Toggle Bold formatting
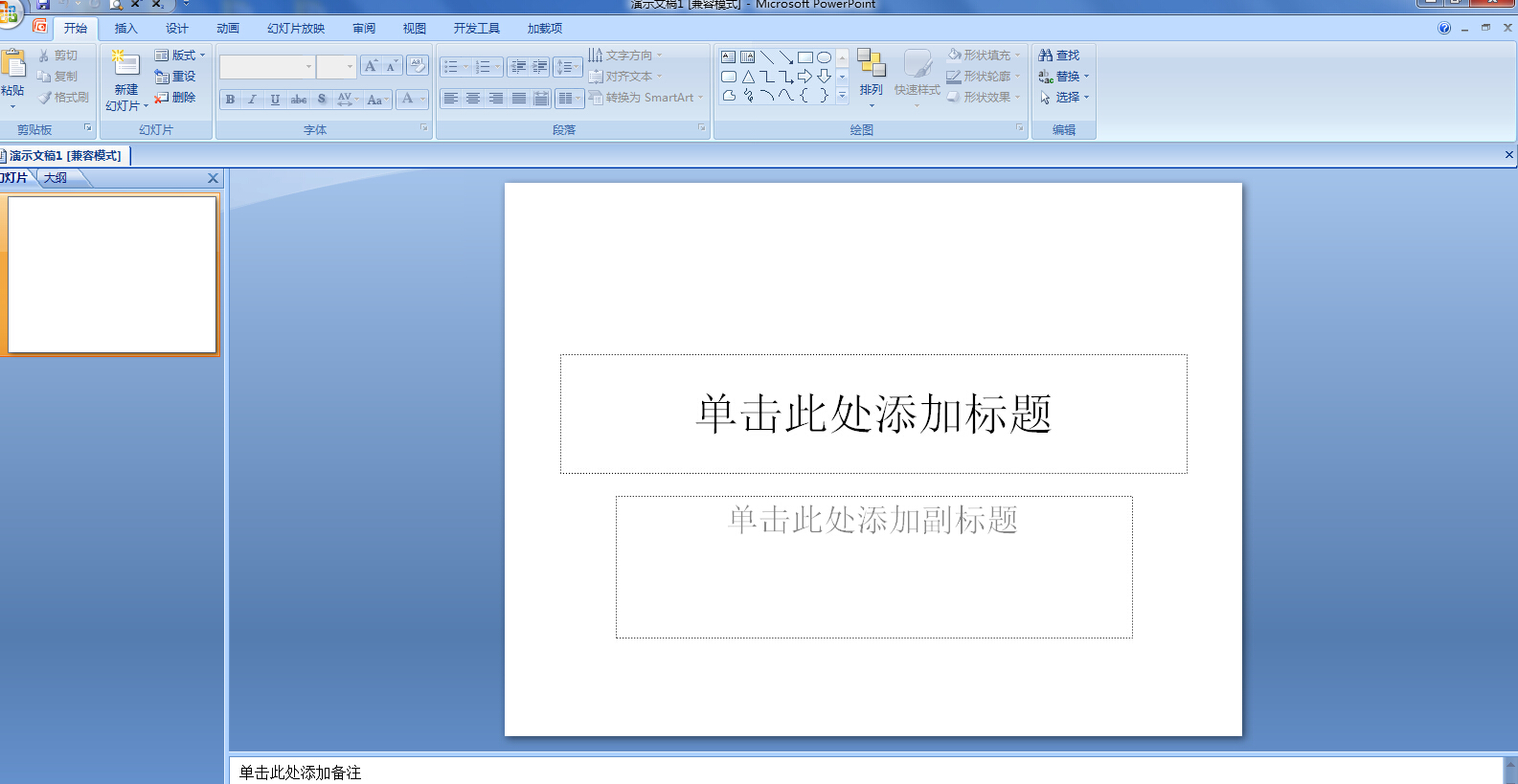The width and height of the screenshot is (1518, 784). pos(230,99)
